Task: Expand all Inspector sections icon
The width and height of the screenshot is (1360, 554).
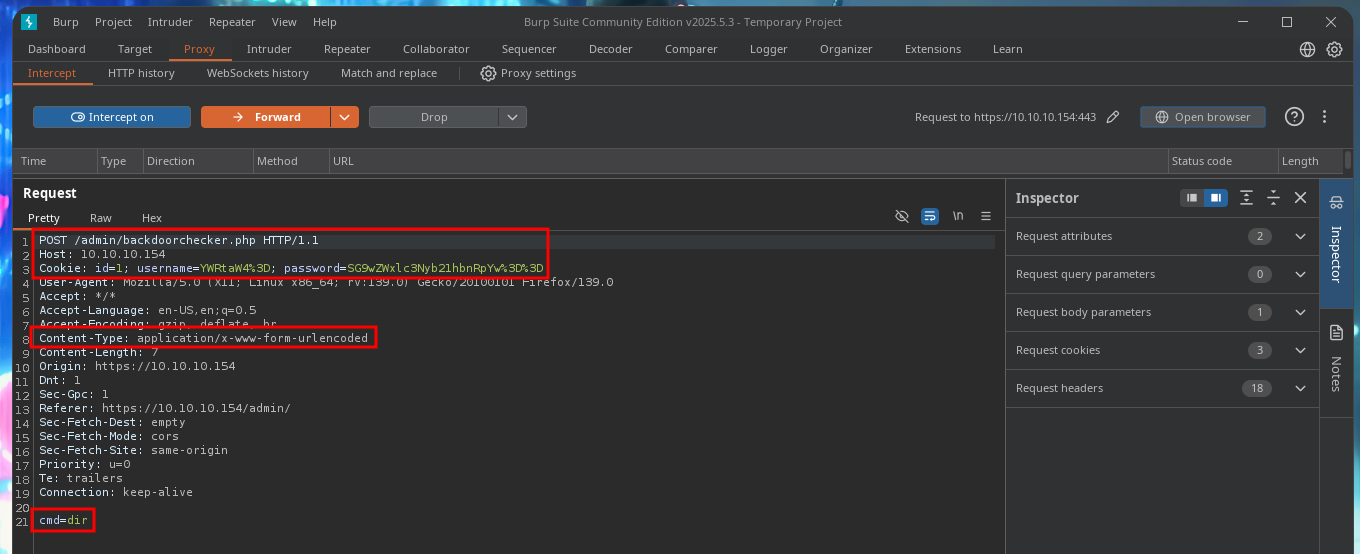Action: point(1247,198)
